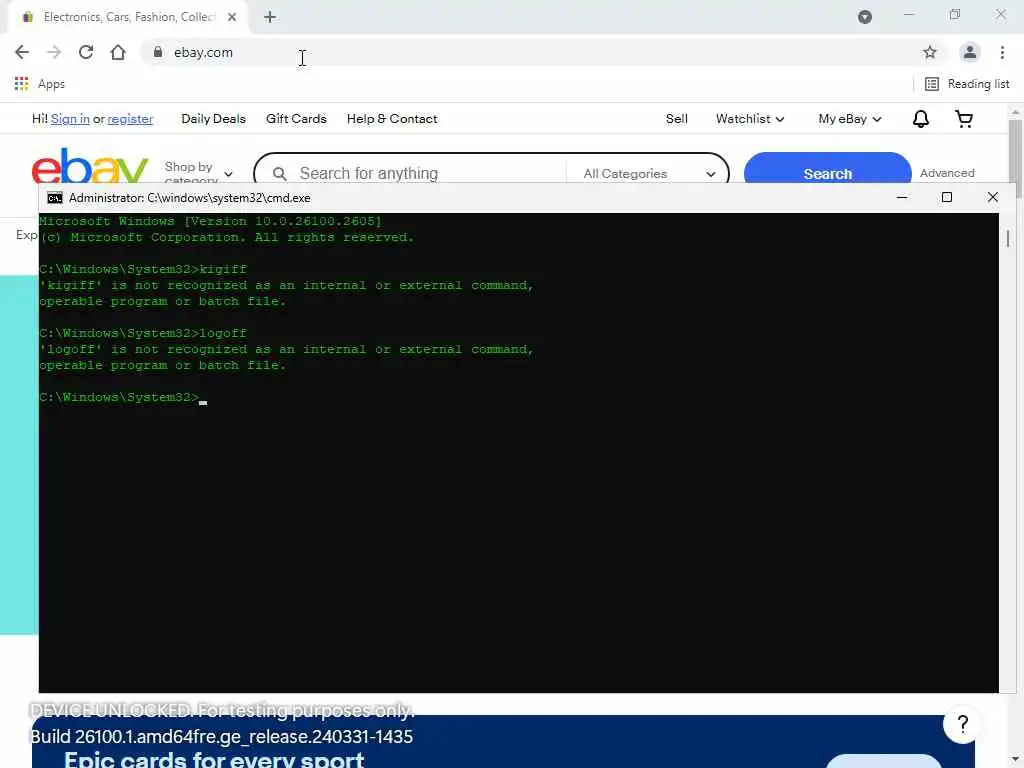The height and width of the screenshot is (768, 1024).
Task: Open a new browser tab
Action: tap(270, 17)
